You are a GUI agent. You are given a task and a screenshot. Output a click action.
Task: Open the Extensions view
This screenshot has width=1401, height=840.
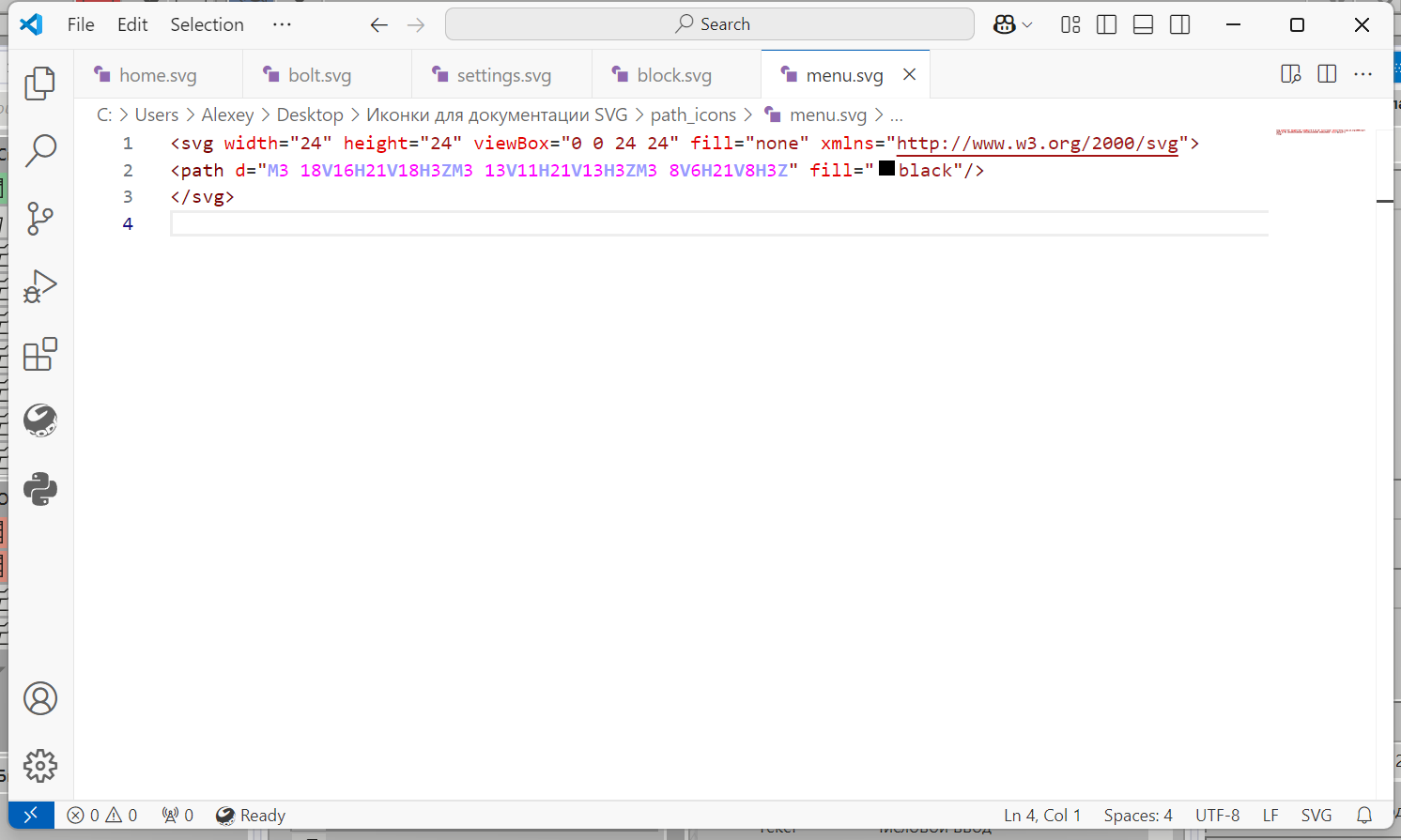coord(39,355)
